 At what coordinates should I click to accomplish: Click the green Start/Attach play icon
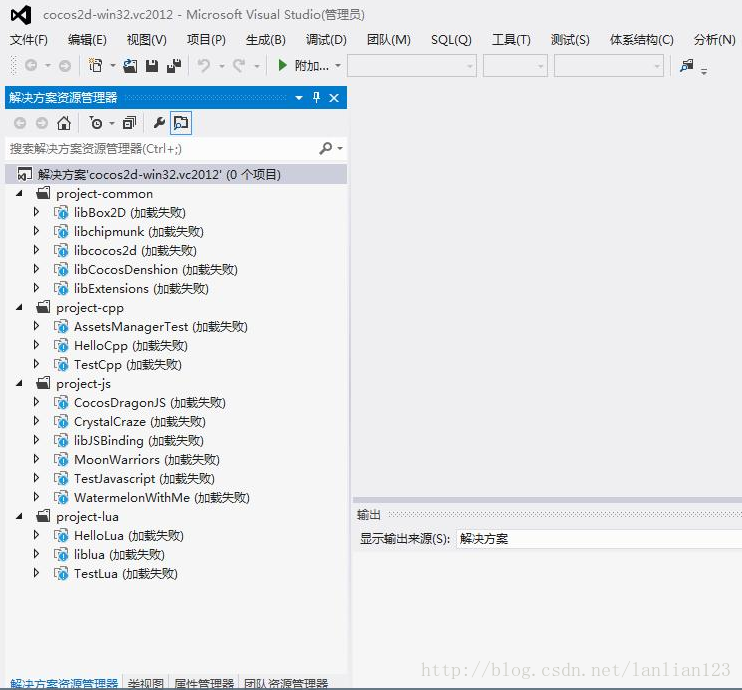click(x=283, y=65)
